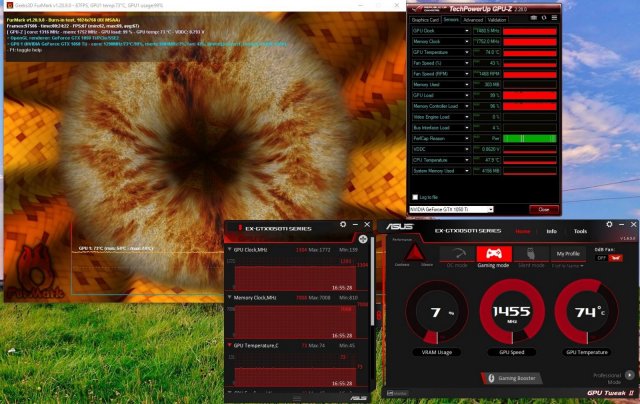
Task: Click Professional Mode arrow icon
Action: [629, 375]
